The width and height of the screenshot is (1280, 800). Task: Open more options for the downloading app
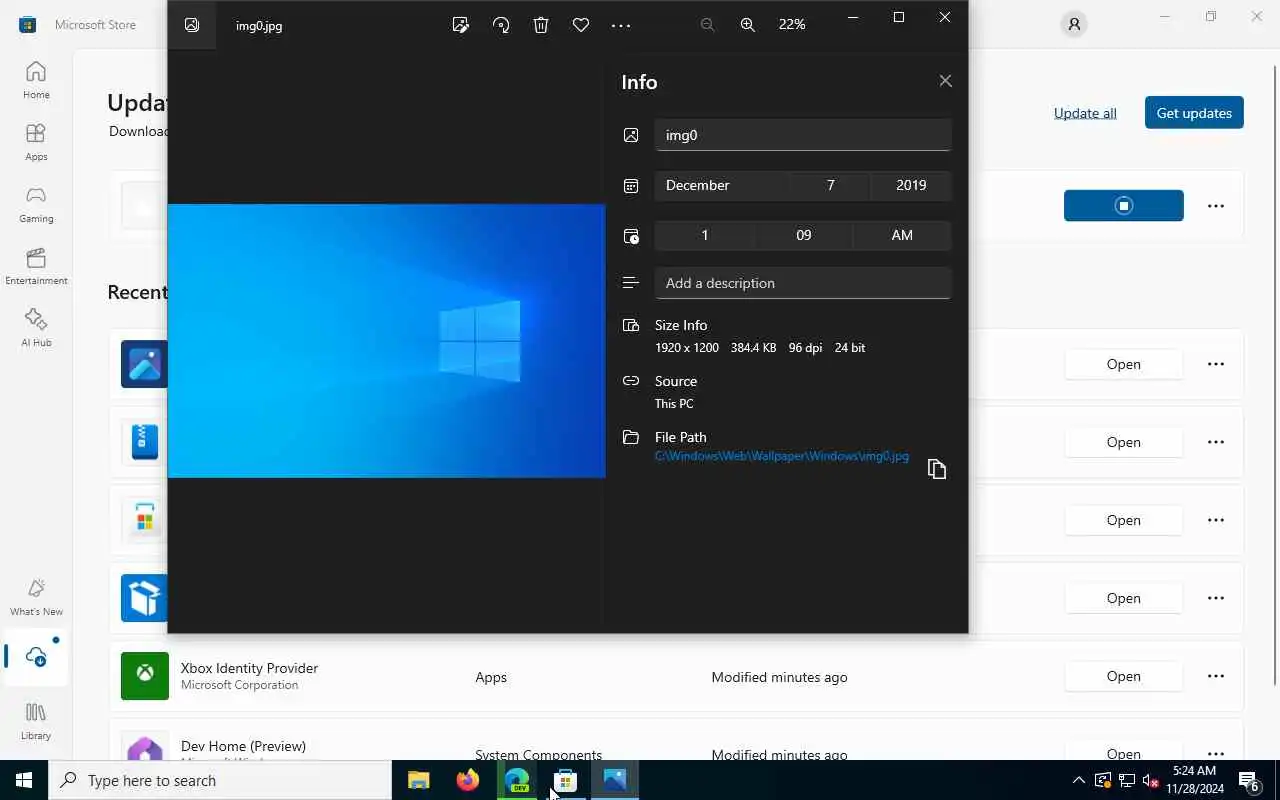[1216, 206]
